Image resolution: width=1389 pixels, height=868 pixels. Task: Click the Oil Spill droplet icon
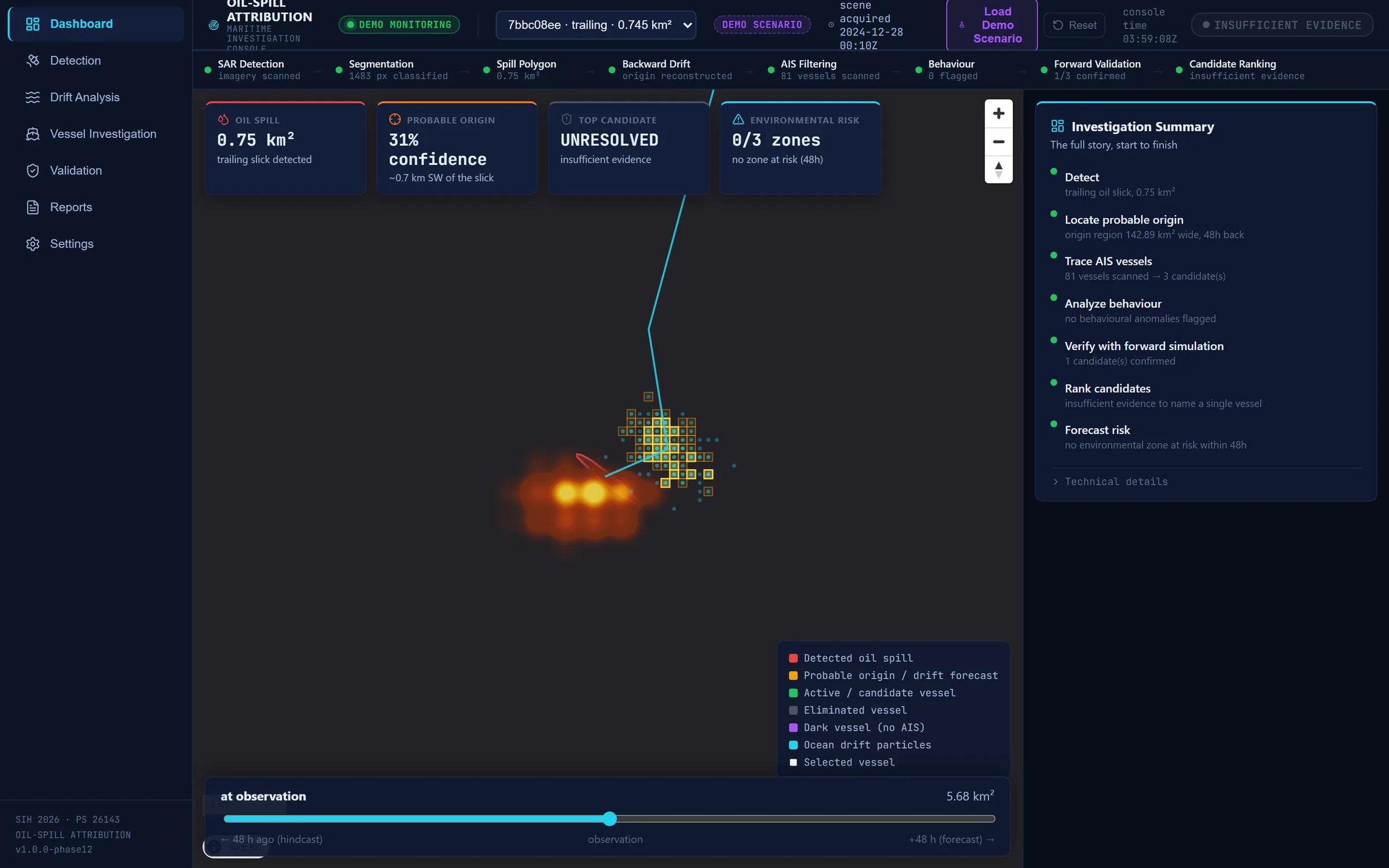click(x=223, y=120)
